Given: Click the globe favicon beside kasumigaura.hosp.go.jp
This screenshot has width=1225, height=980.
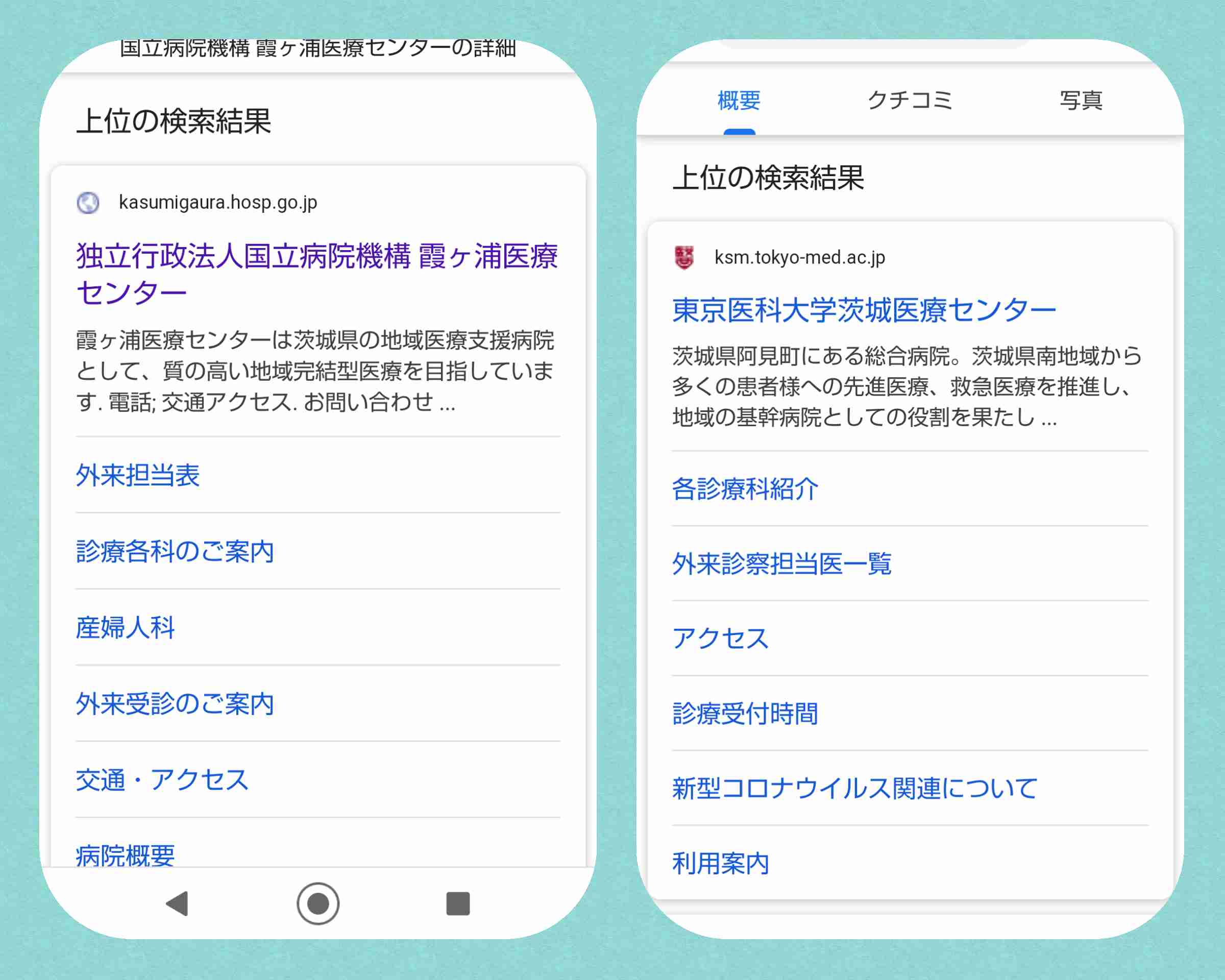Looking at the screenshot, I should point(88,203).
